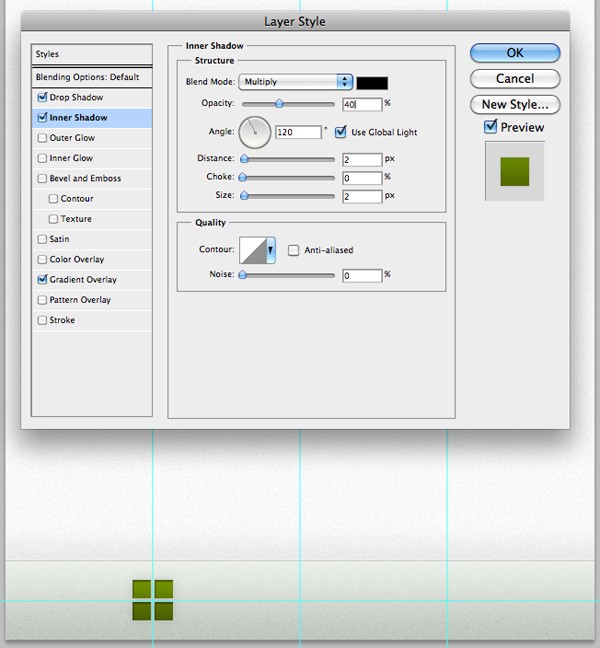Uncheck the Gradient Overlay checkbox
The height and width of the screenshot is (648, 600).
pos(42,279)
